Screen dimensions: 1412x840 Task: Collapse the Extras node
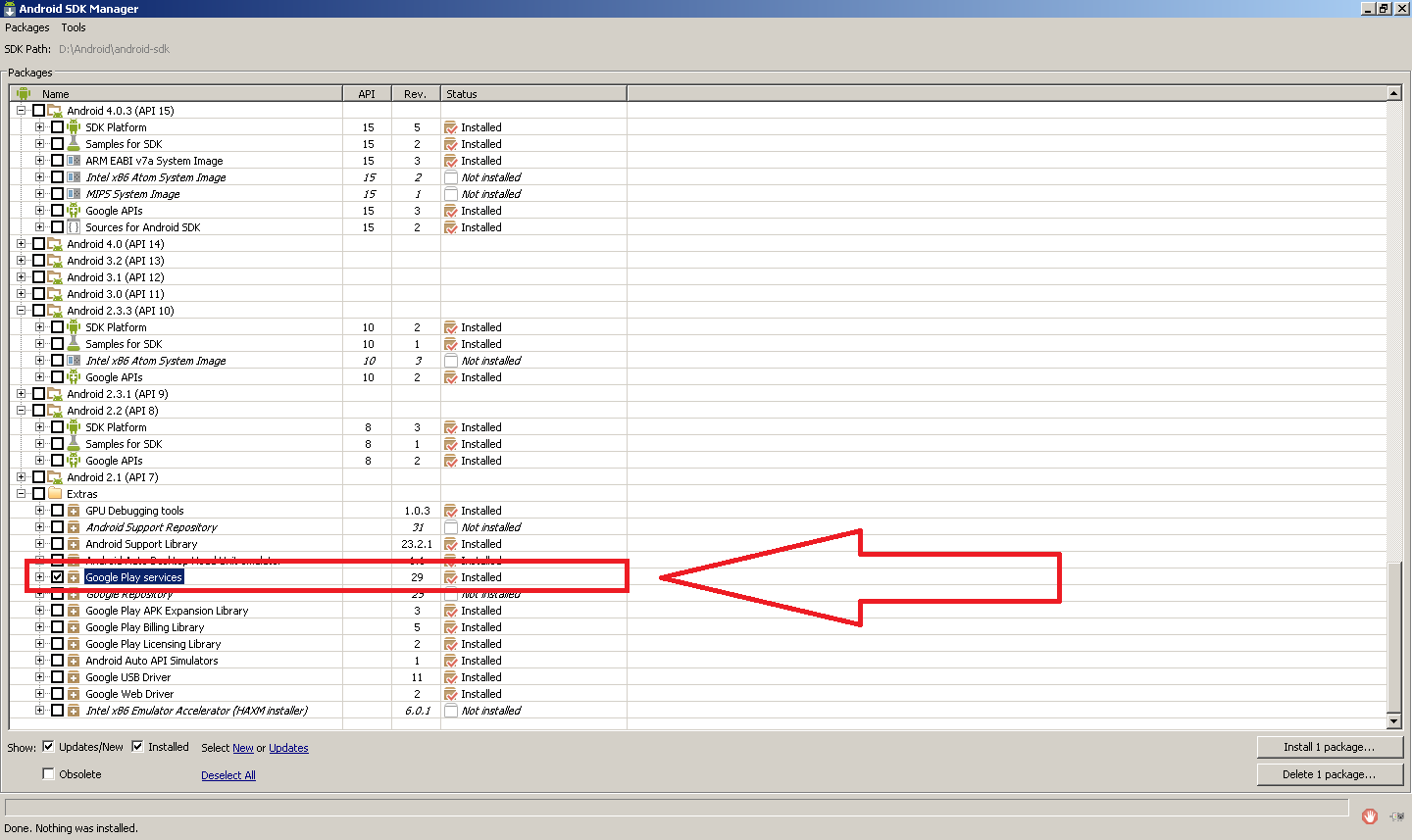[21, 494]
